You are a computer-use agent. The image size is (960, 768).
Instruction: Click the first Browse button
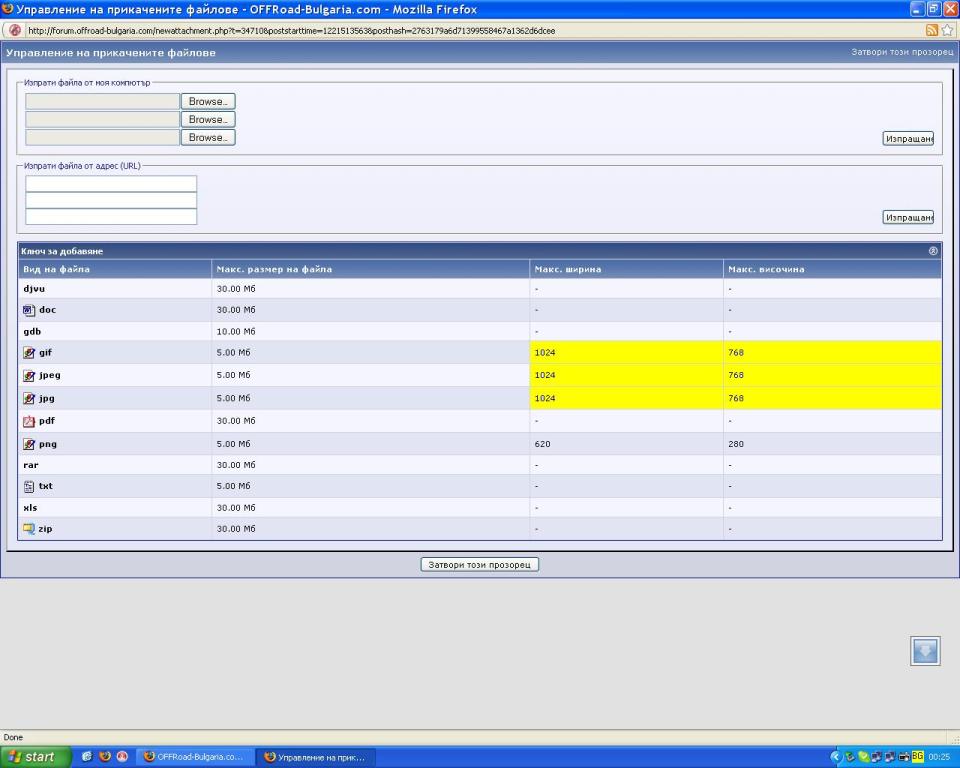[x=207, y=101]
